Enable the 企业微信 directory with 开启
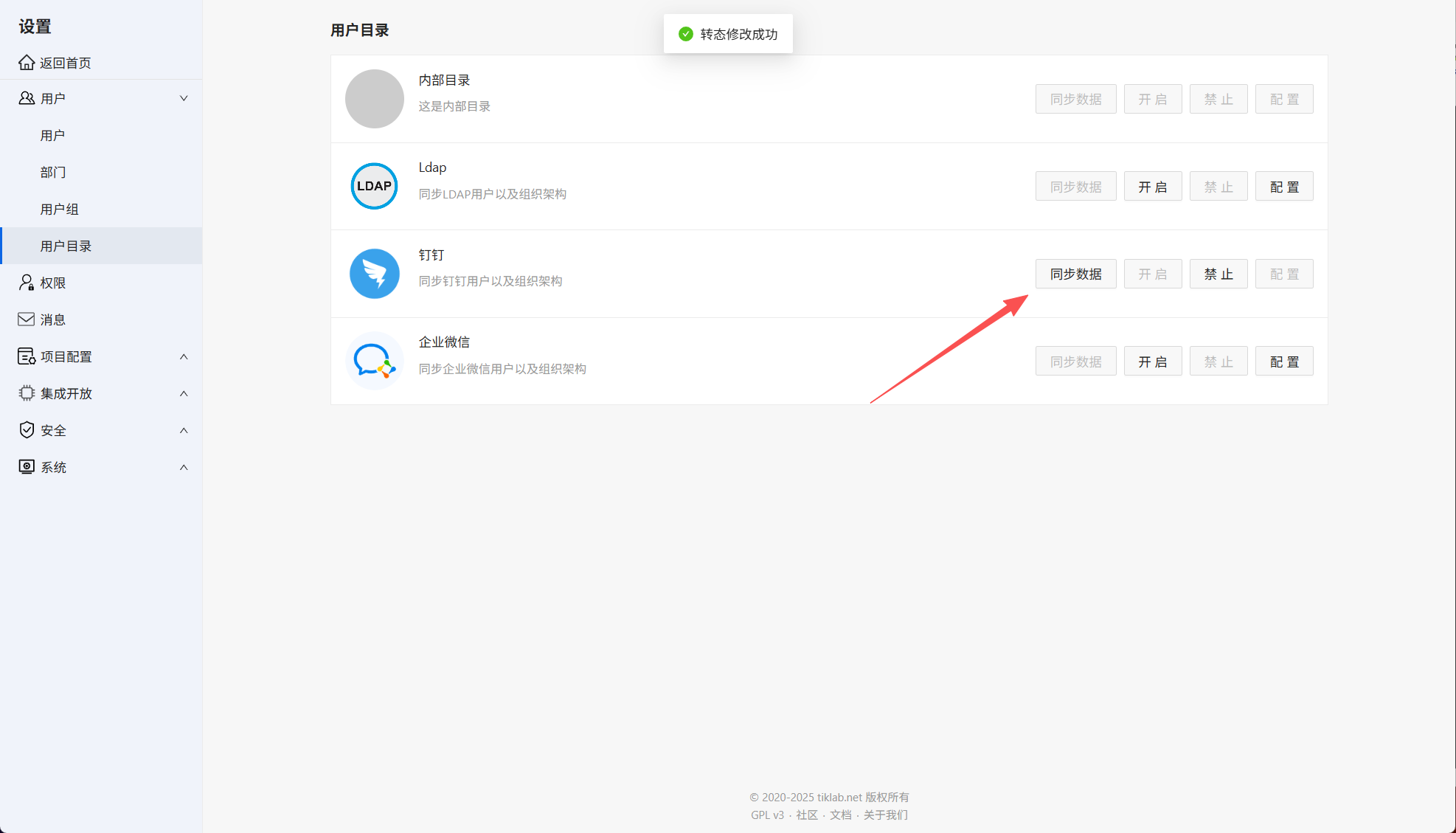Viewport: 1456px width, 833px height. pyautogui.click(x=1152, y=362)
